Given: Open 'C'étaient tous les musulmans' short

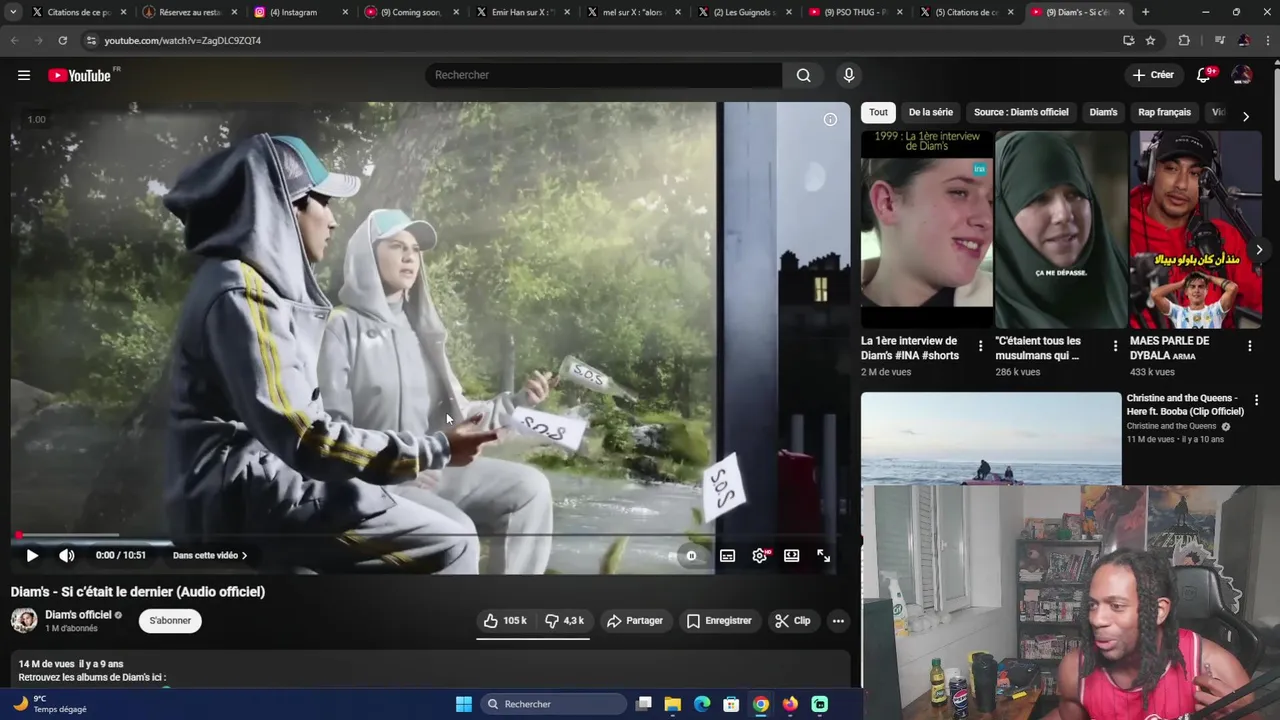Looking at the screenshot, I should point(1061,230).
